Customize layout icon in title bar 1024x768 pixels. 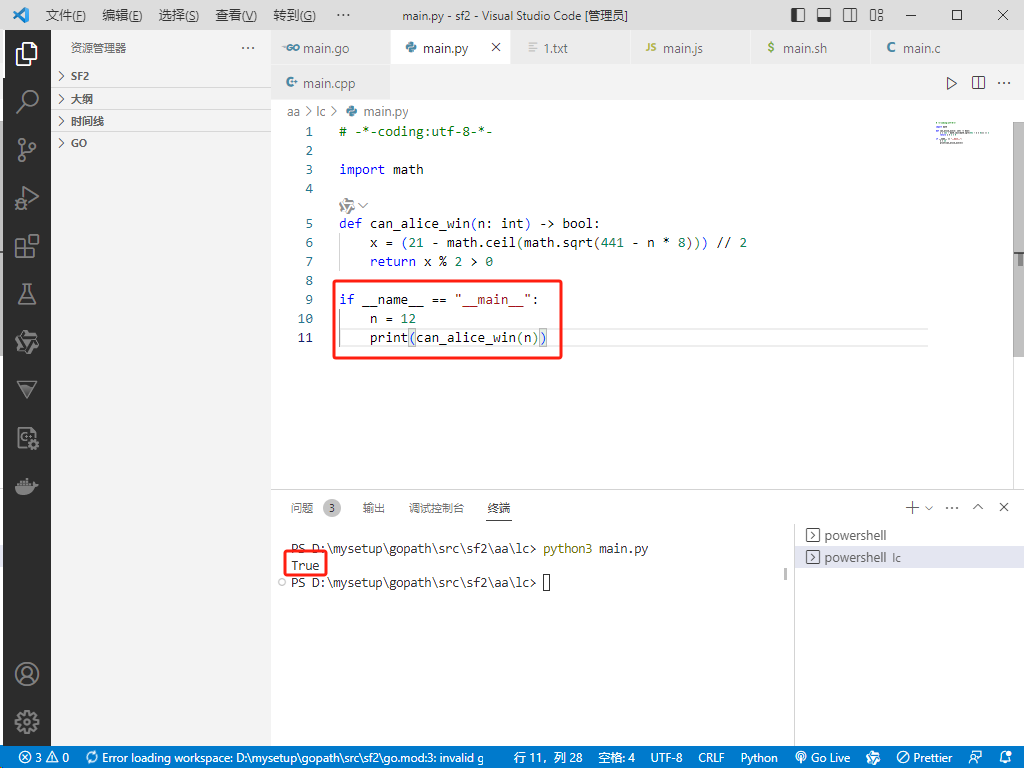tap(876, 15)
